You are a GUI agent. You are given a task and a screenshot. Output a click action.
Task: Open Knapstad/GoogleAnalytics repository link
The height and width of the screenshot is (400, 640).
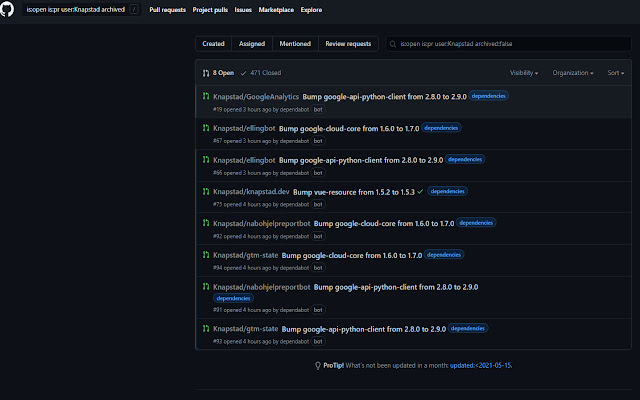[256, 97]
